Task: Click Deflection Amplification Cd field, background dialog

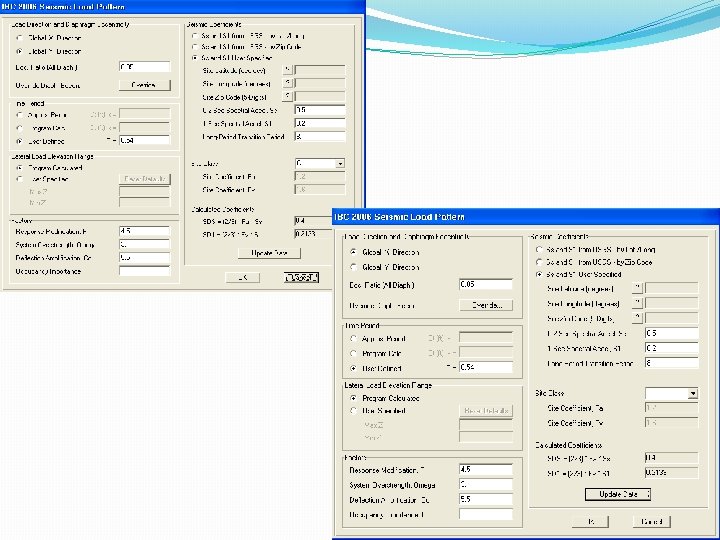Action: point(144,258)
